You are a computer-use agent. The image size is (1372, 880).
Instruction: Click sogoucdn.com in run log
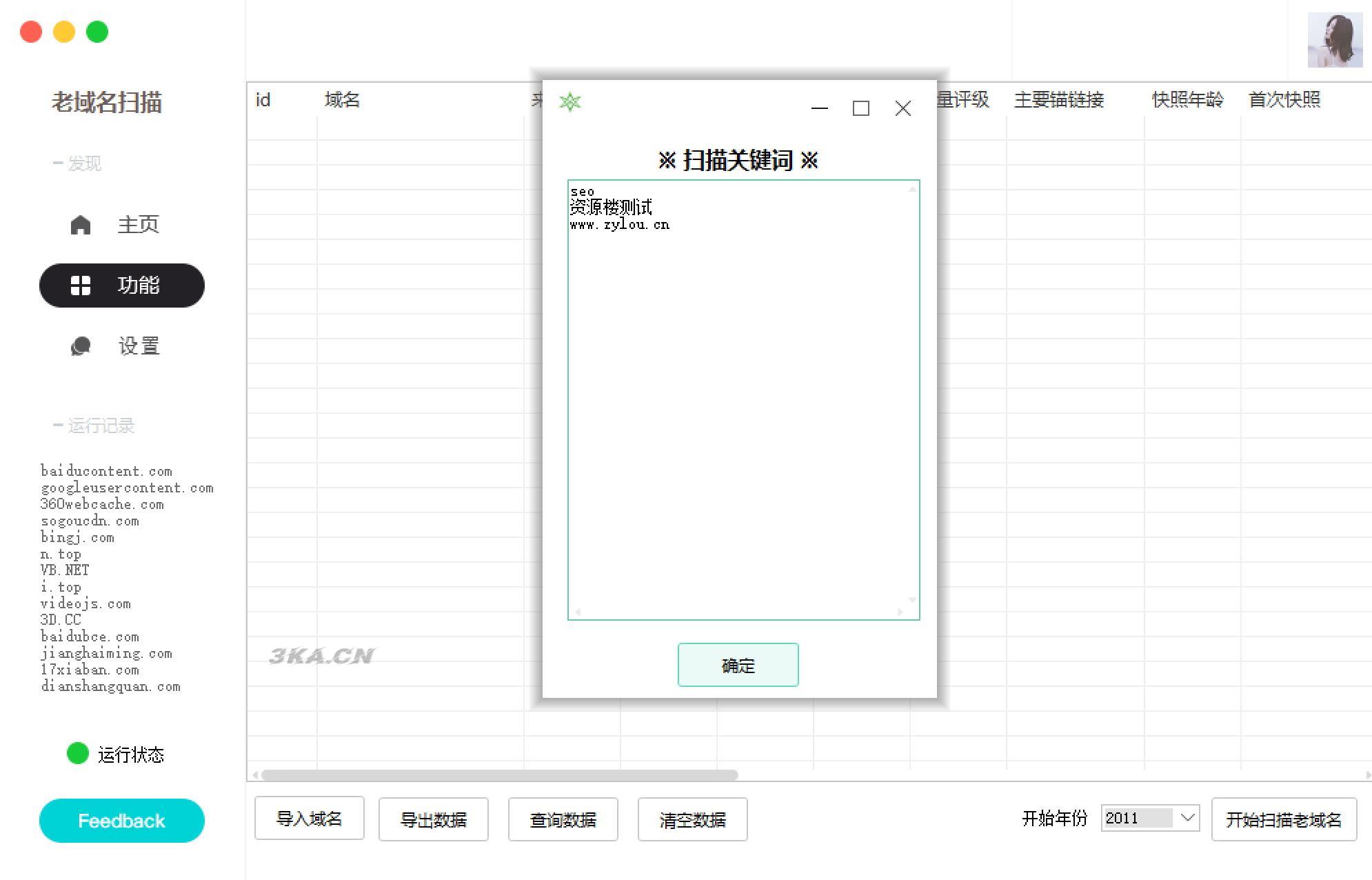coord(90,521)
